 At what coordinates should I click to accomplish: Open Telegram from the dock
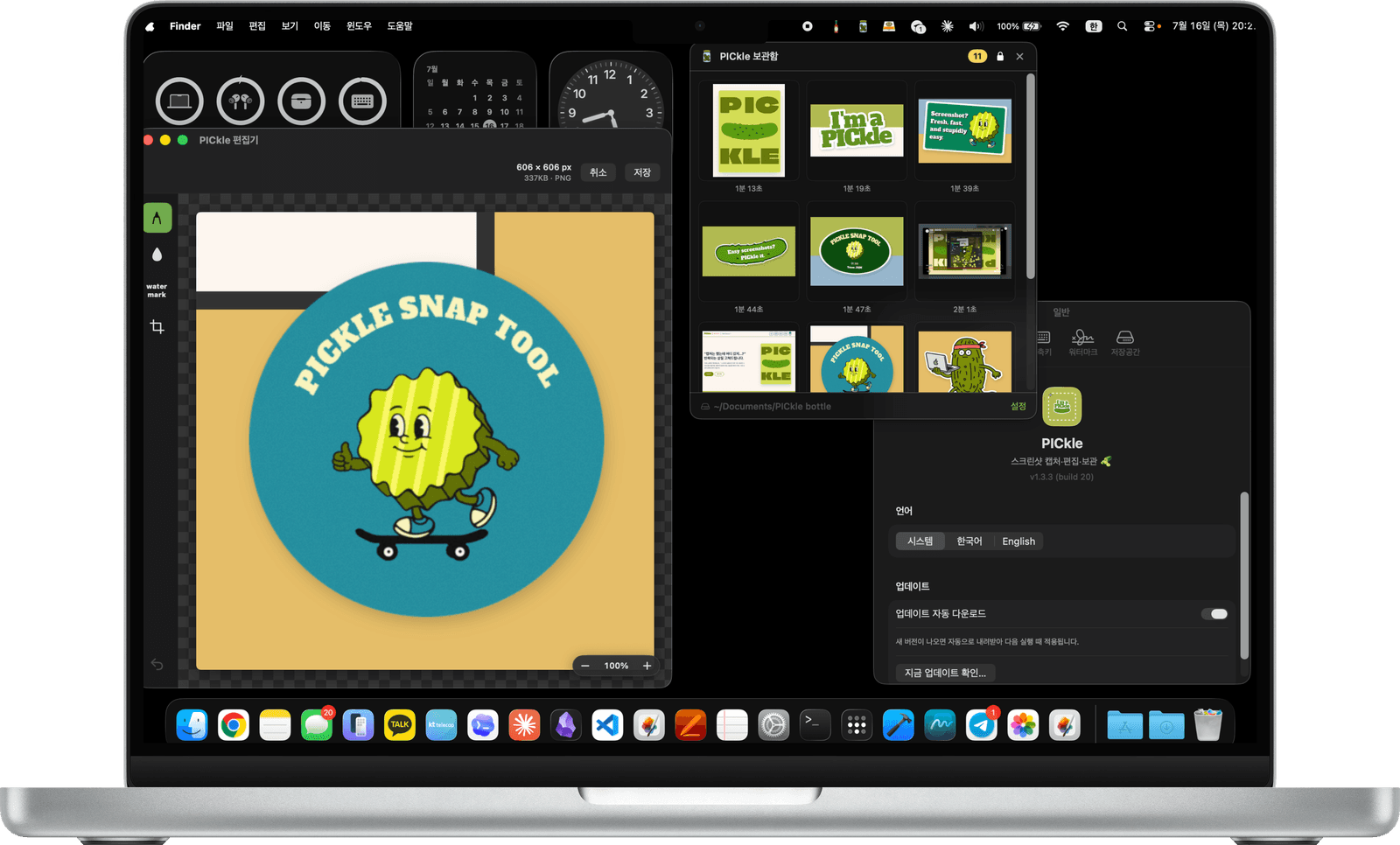(x=981, y=725)
